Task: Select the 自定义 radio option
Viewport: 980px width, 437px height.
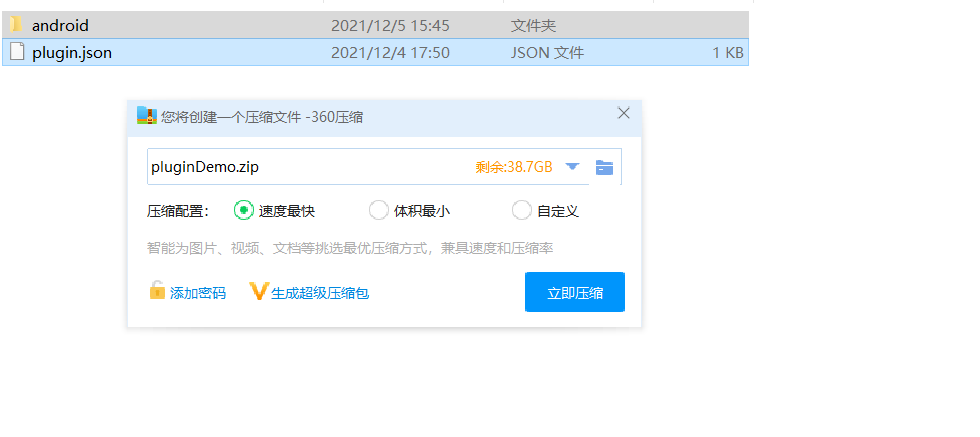Action: [x=521, y=211]
